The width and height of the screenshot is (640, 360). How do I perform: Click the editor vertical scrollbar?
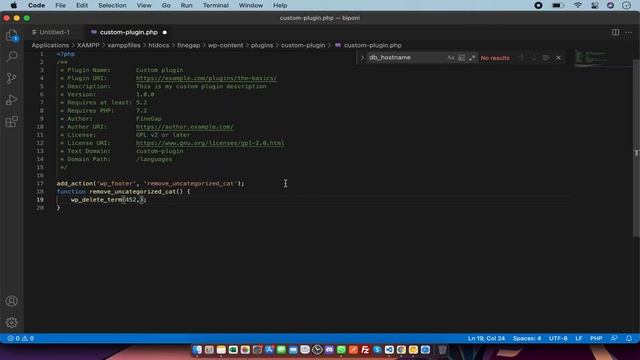pos(636,147)
